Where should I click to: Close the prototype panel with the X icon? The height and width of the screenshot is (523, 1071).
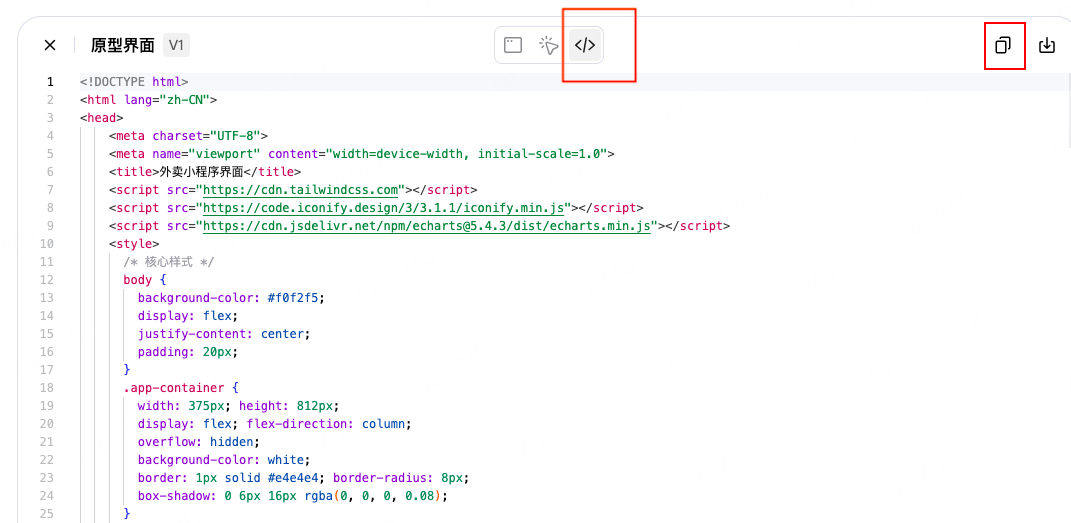(x=50, y=46)
